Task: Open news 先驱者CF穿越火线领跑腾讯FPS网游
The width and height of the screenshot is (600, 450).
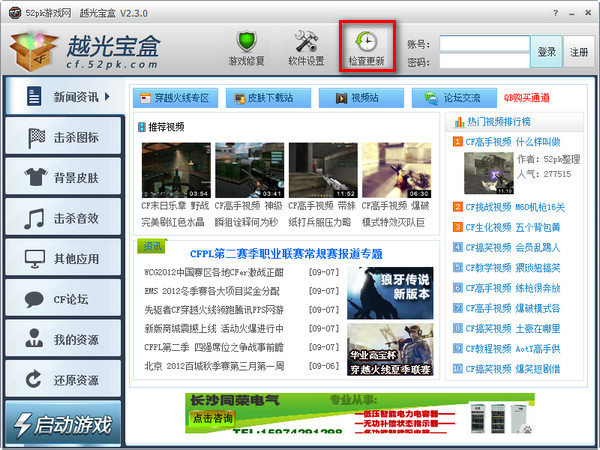Action: tap(214, 310)
